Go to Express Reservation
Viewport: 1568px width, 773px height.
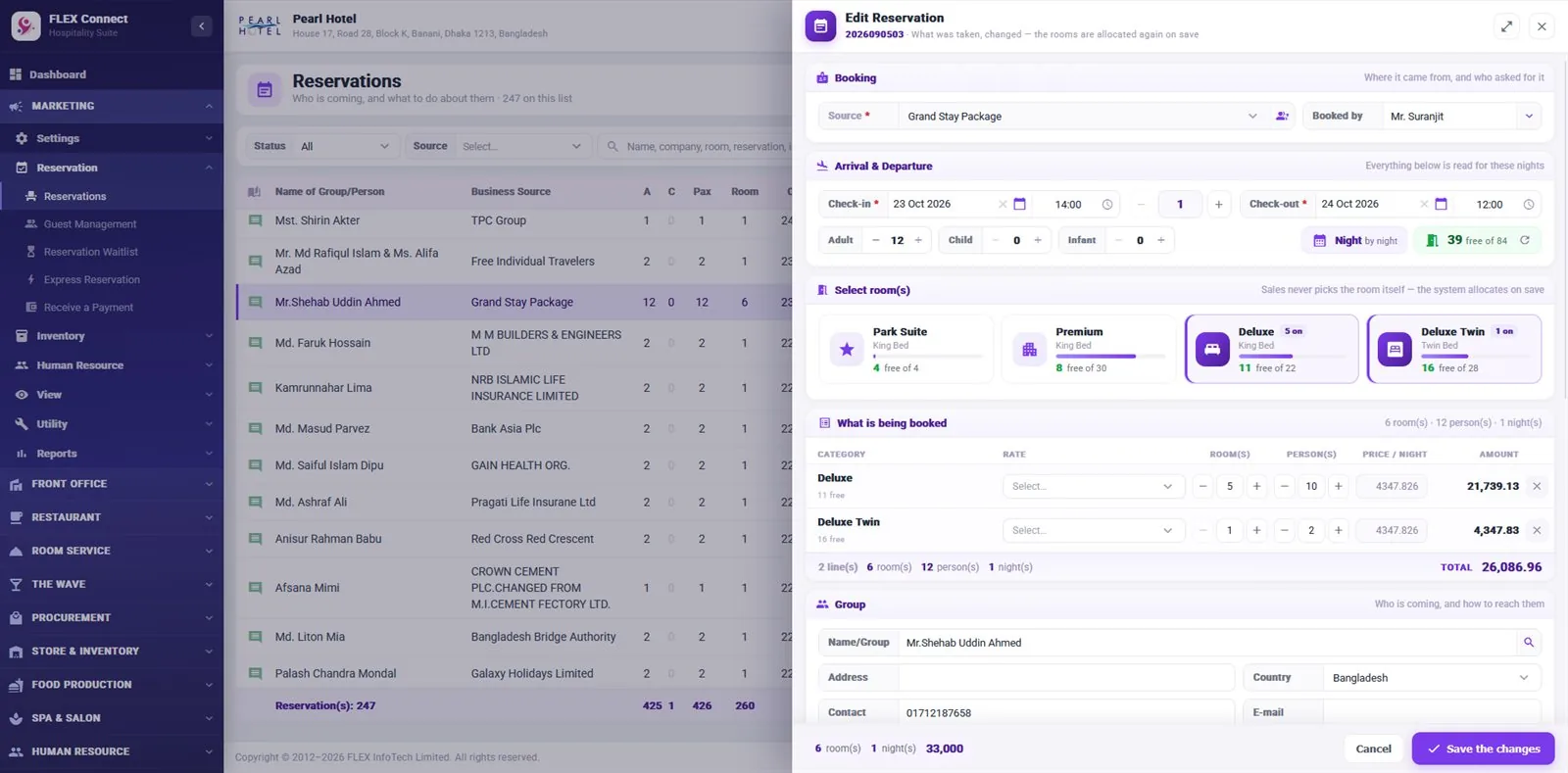(x=91, y=279)
